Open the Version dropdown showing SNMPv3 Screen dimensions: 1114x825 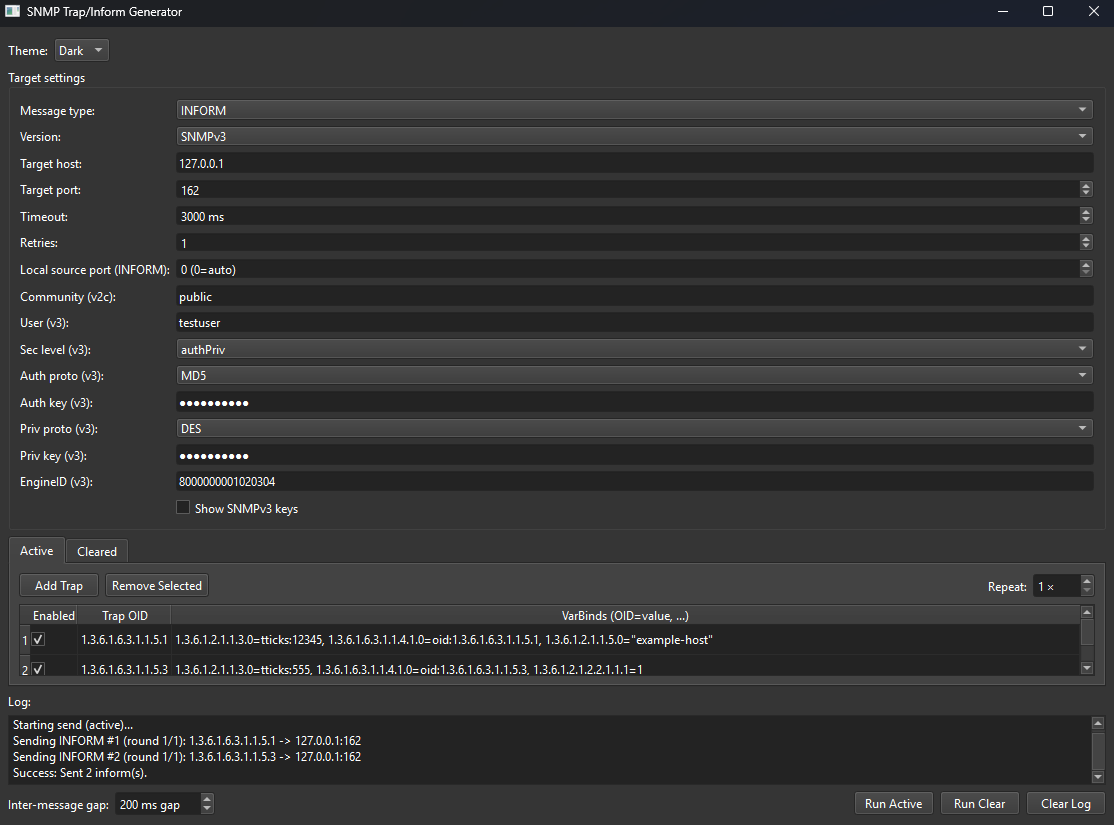pyautogui.click(x=635, y=136)
